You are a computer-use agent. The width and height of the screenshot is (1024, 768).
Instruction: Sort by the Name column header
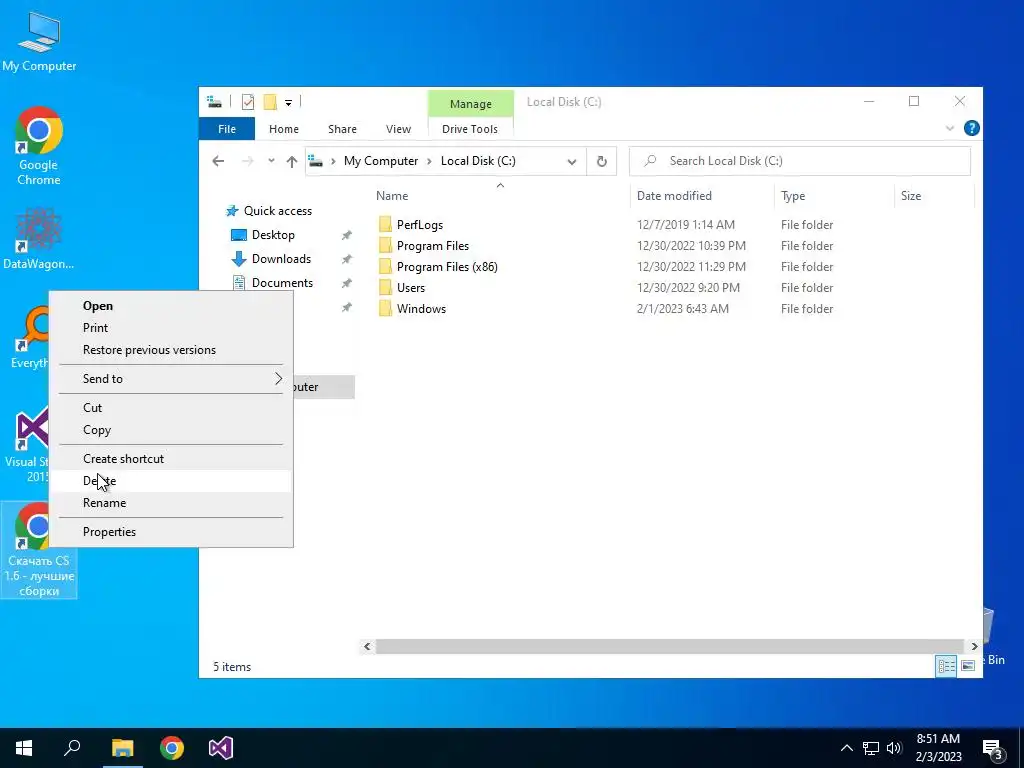(392, 196)
